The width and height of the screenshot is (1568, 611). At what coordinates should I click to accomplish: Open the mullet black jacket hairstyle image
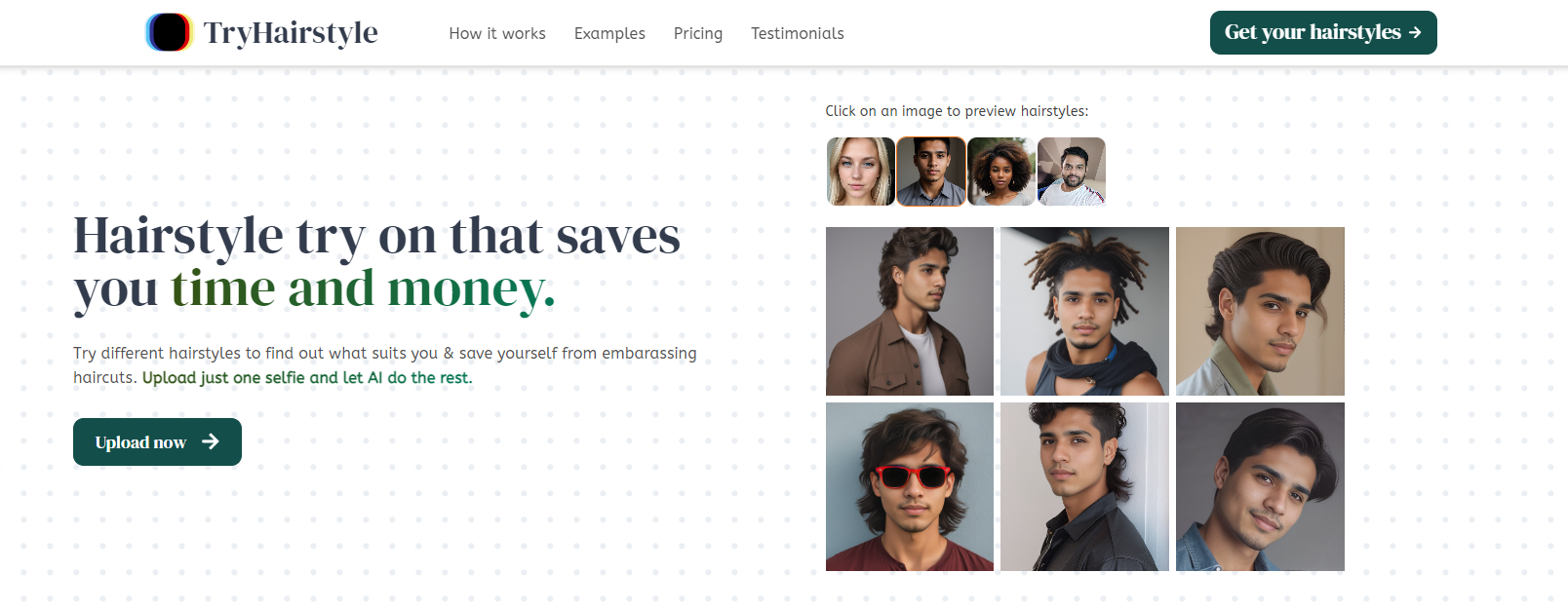(1084, 486)
